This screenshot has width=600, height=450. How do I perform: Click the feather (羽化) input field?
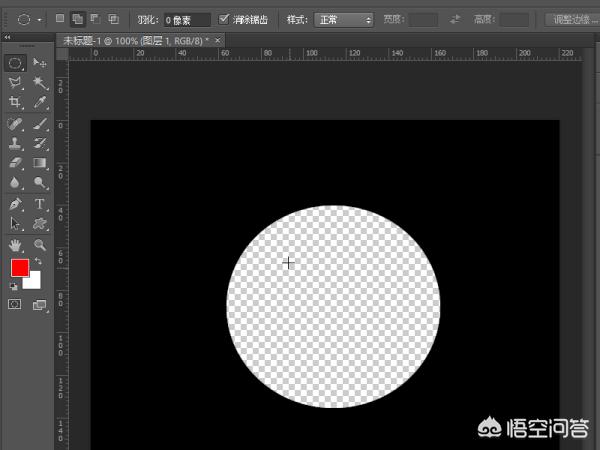tap(186, 19)
